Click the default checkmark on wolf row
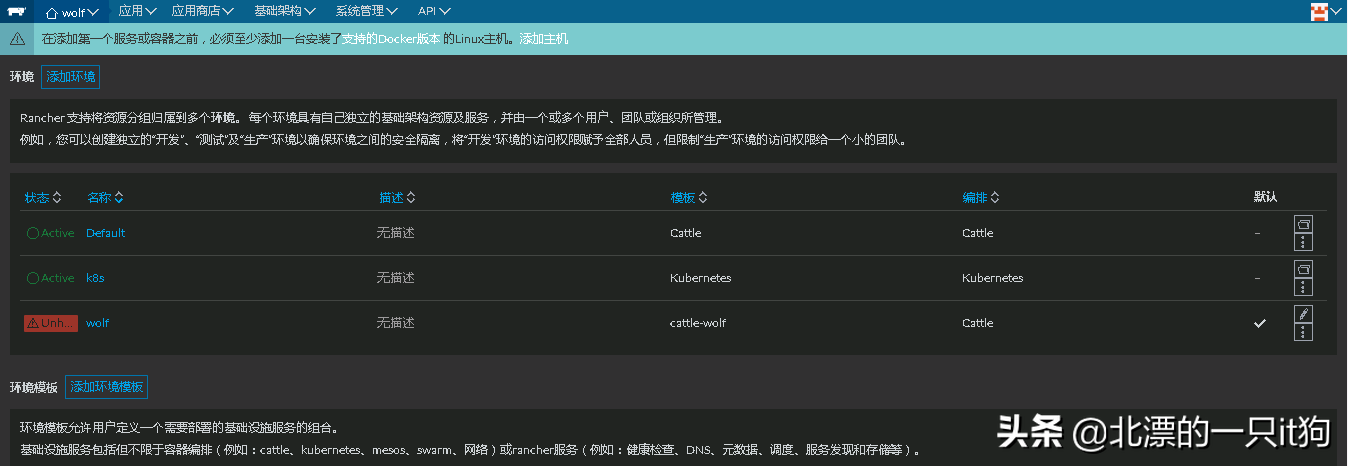Viewport: 1348px width, 466px height. [1259, 323]
